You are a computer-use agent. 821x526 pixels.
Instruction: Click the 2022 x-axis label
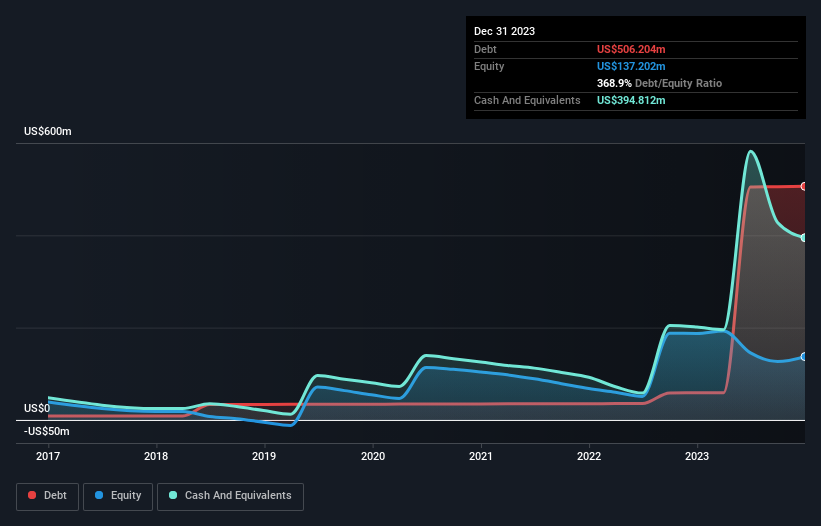[589, 456]
